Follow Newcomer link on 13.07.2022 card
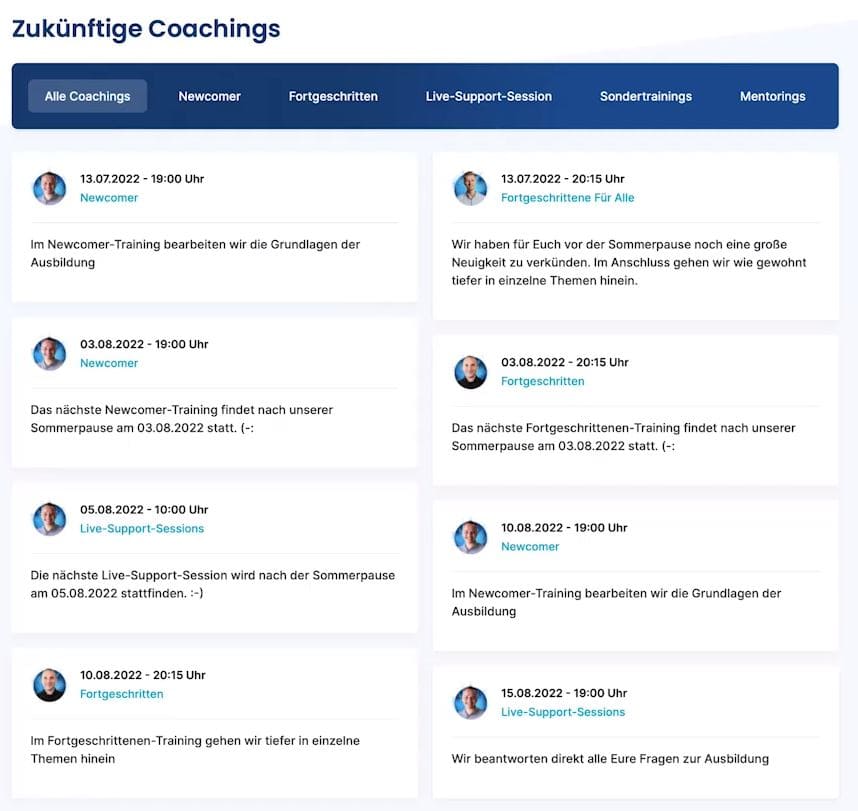The image size is (858, 811). [x=109, y=198]
